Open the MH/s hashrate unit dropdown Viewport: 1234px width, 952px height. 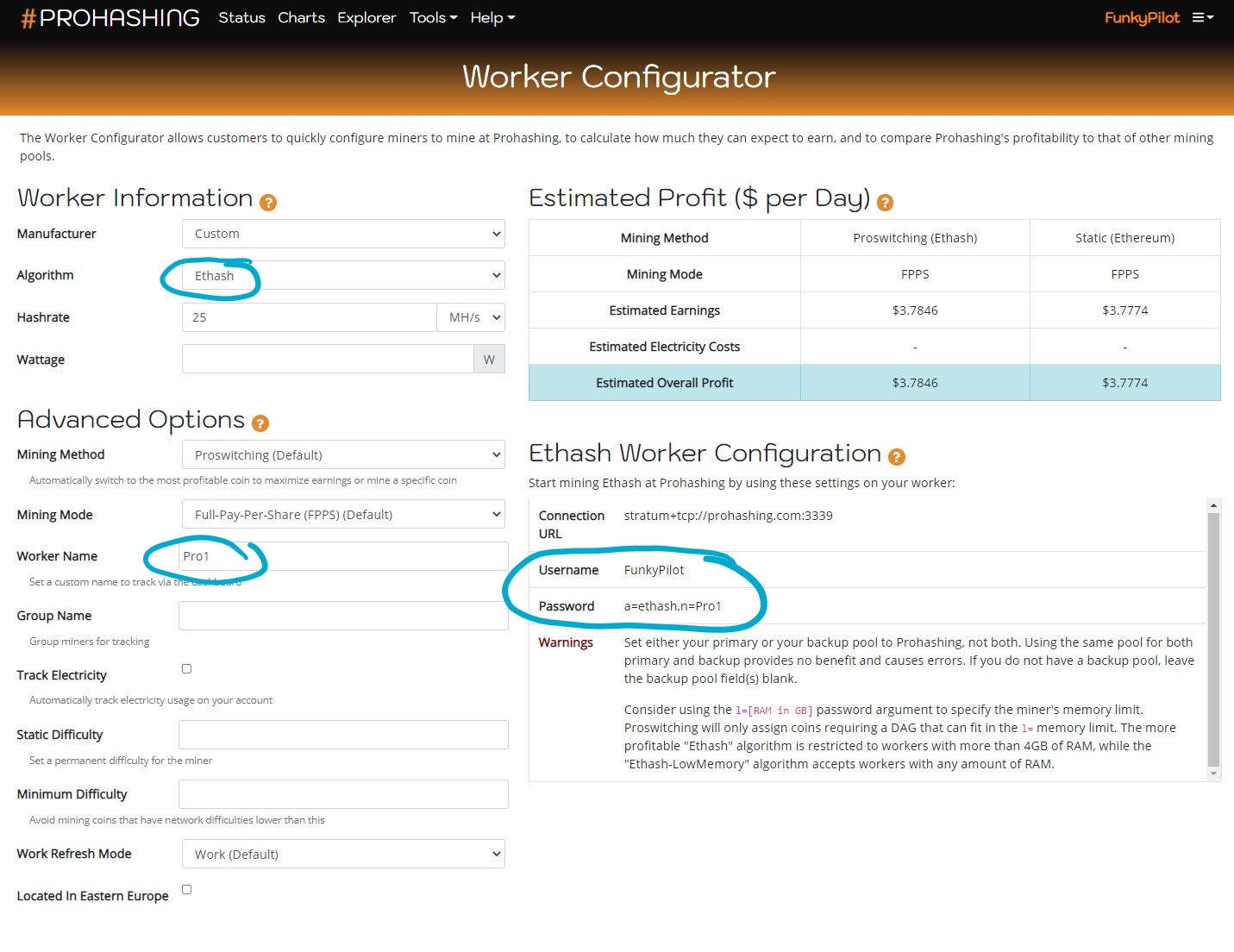[x=471, y=317]
